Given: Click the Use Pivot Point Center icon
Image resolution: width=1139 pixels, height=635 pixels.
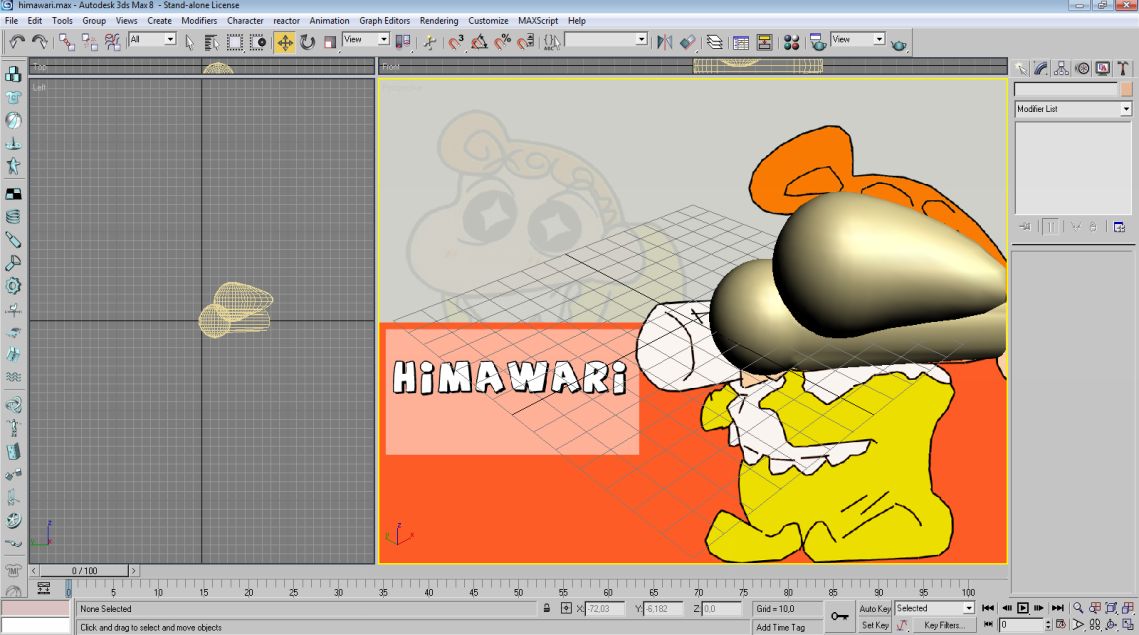Looking at the screenshot, I should pyautogui.click(x=402, y=42).
